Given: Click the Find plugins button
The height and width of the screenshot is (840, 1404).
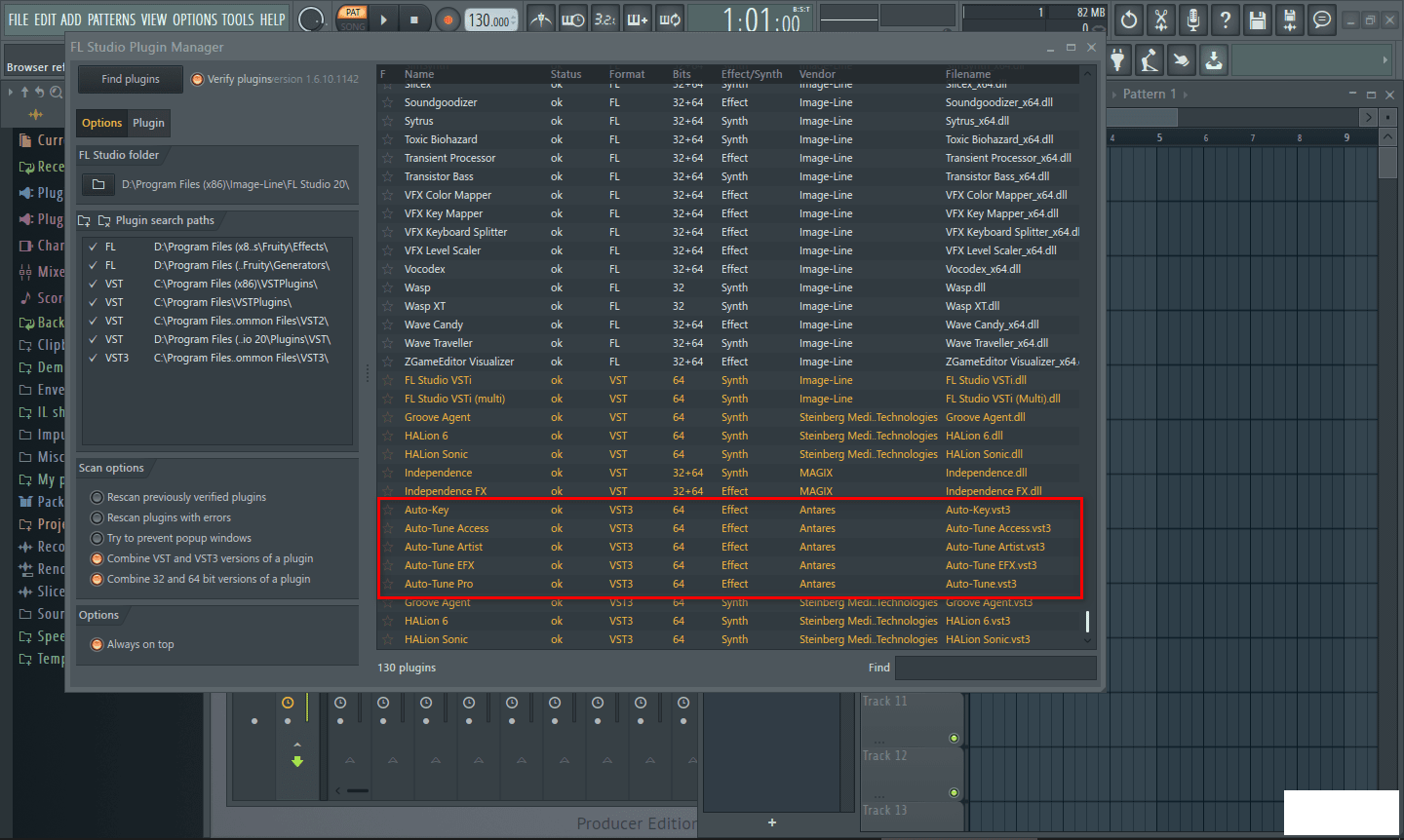Looking at the screenshot, I should [x=131, y=79].
